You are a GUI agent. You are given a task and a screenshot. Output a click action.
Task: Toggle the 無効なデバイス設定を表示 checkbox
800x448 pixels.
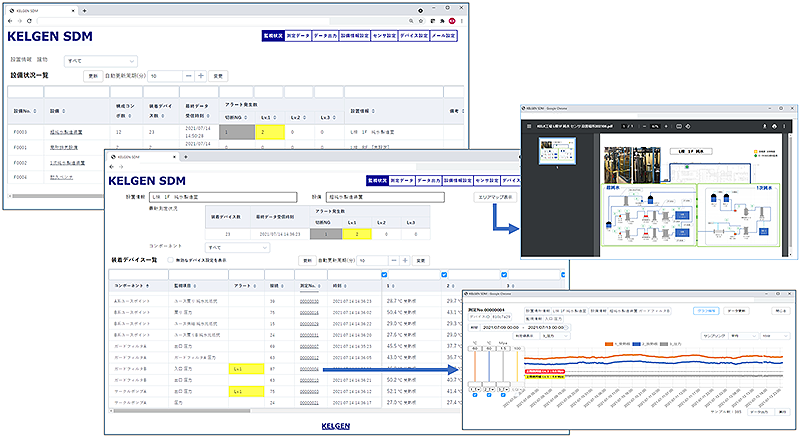coord(170,260)
